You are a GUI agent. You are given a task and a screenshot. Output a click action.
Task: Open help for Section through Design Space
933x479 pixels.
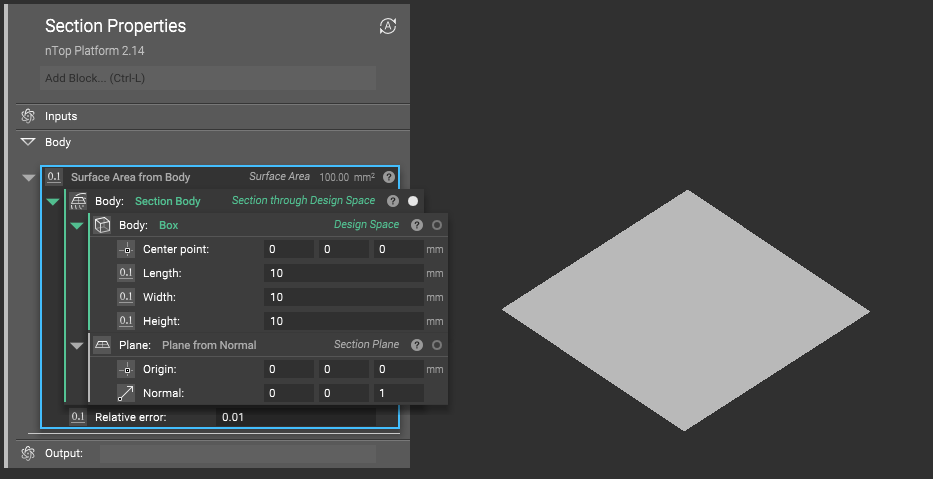pos(393,201)
